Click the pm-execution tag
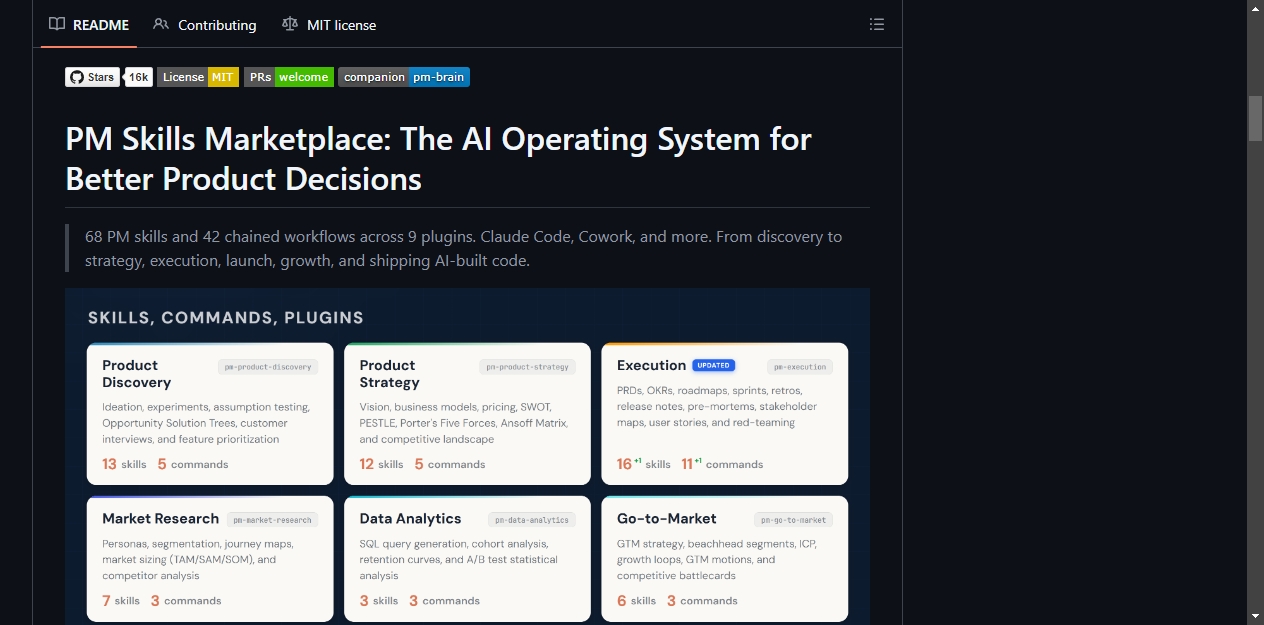The width and height of the screenshot is (1264, 625). coord(800,367)
